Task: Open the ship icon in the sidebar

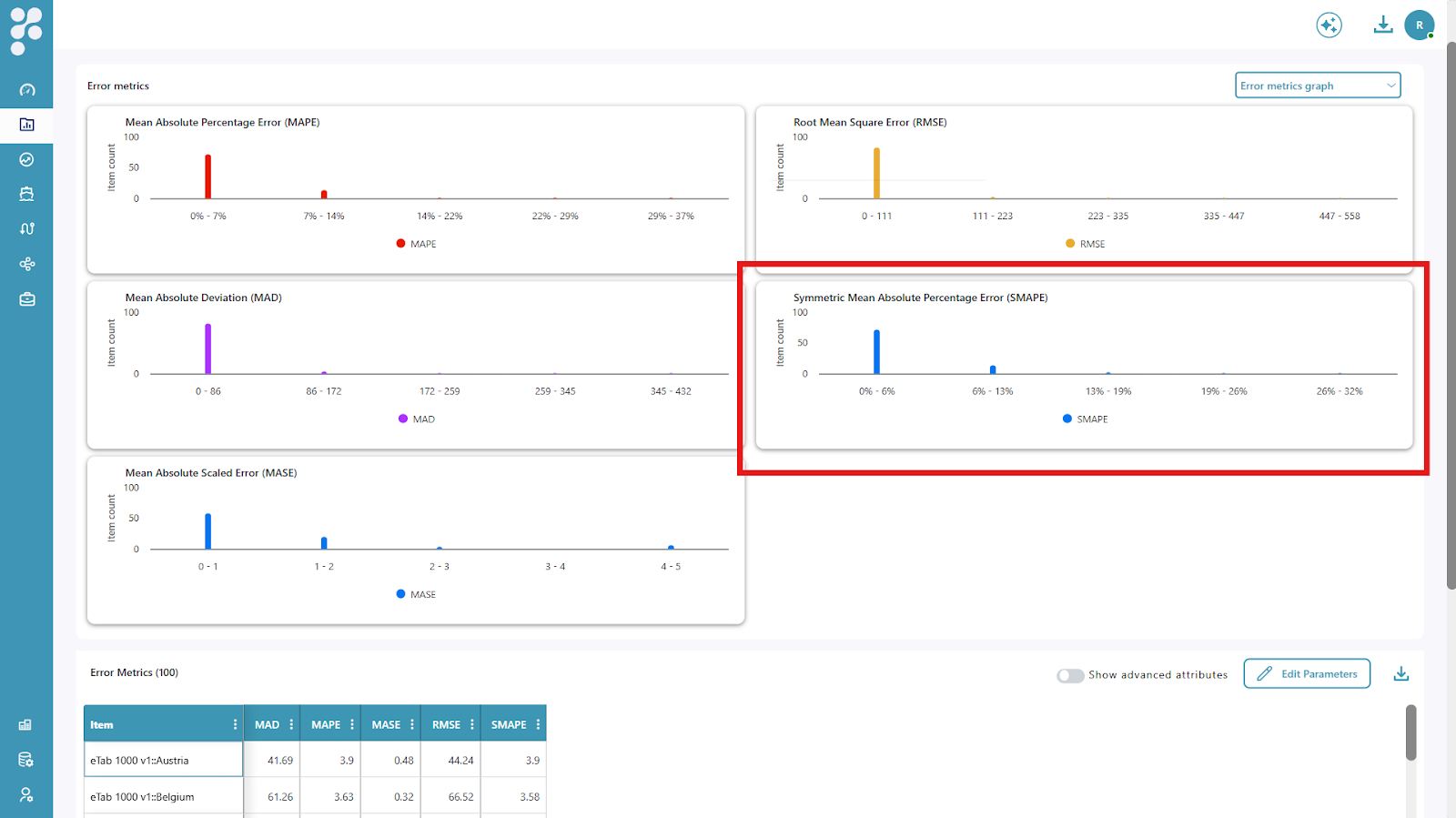Action: (26, 194)
